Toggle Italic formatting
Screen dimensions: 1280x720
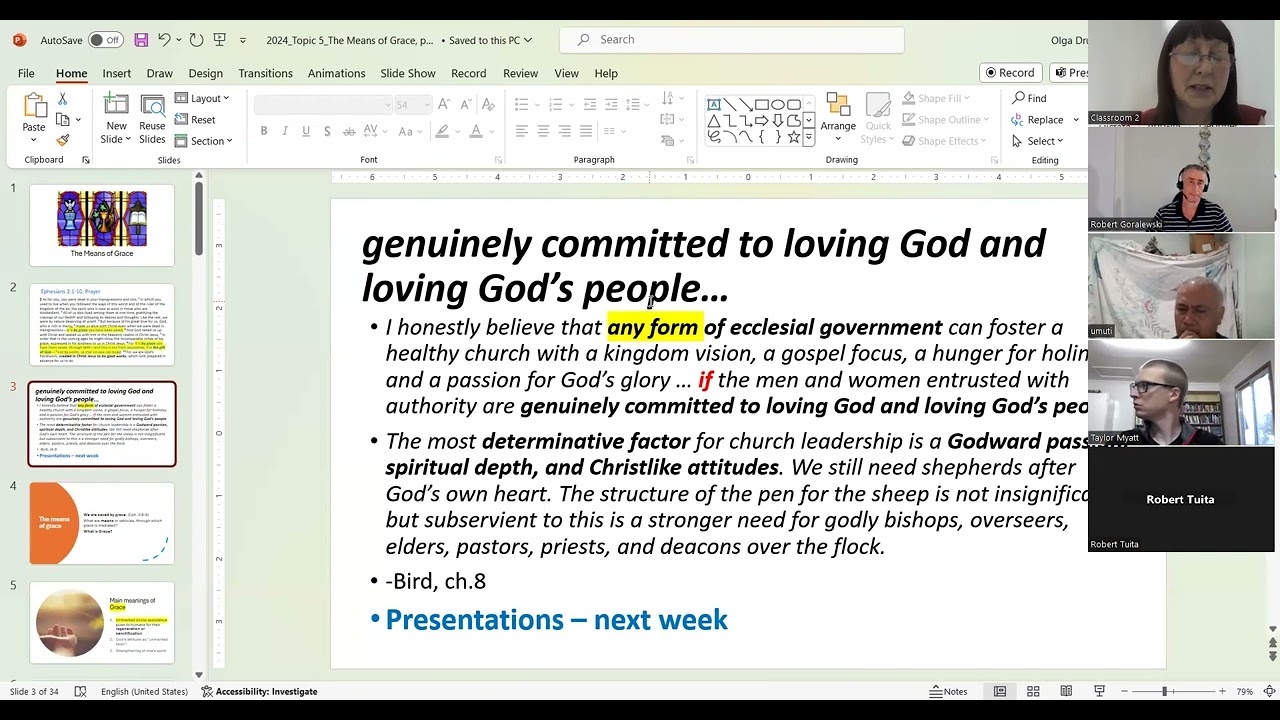pos(285,131)
